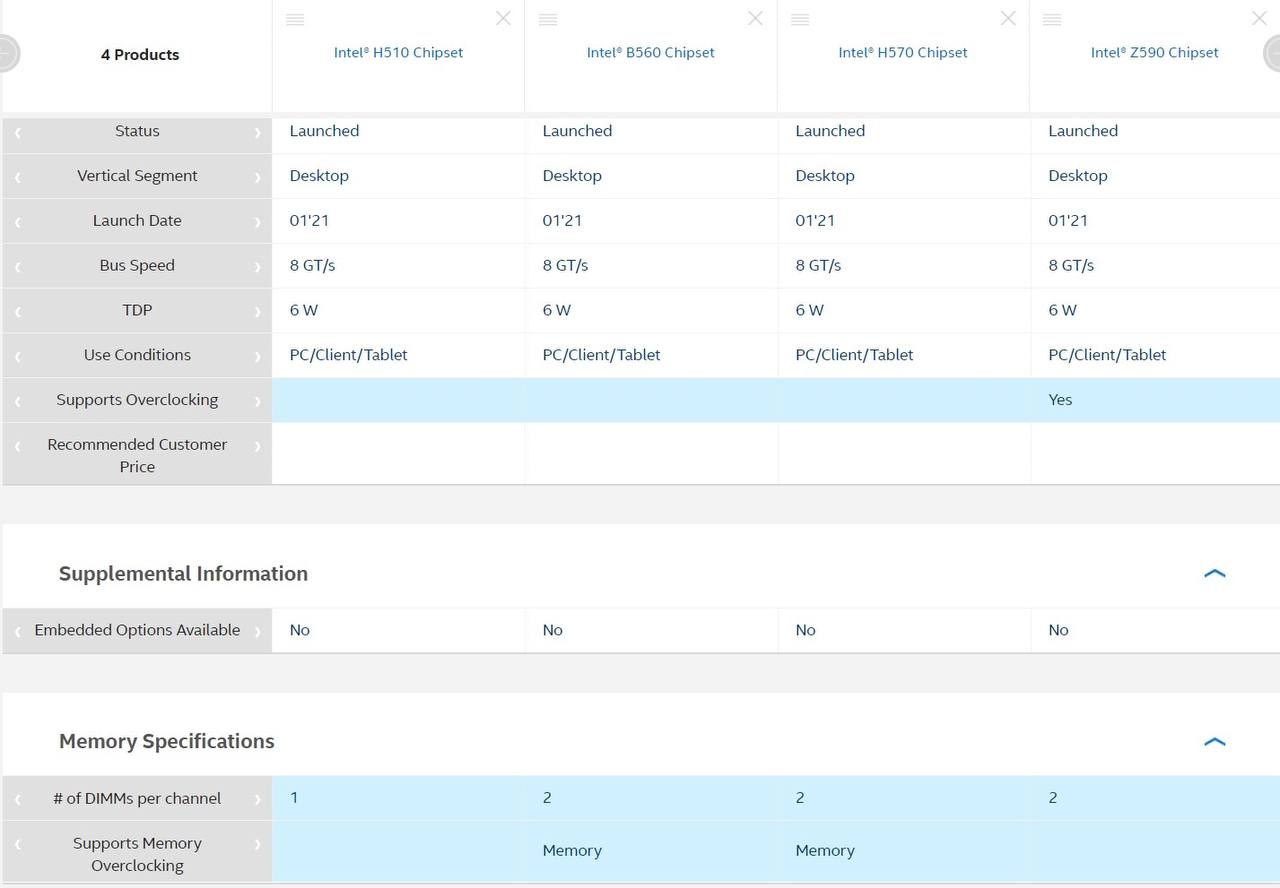The width and height of the screenshot is (1280, 888).
Task: Click 'Yes' under Z590 Supports Overclocking
Action: coord(1060,400)
